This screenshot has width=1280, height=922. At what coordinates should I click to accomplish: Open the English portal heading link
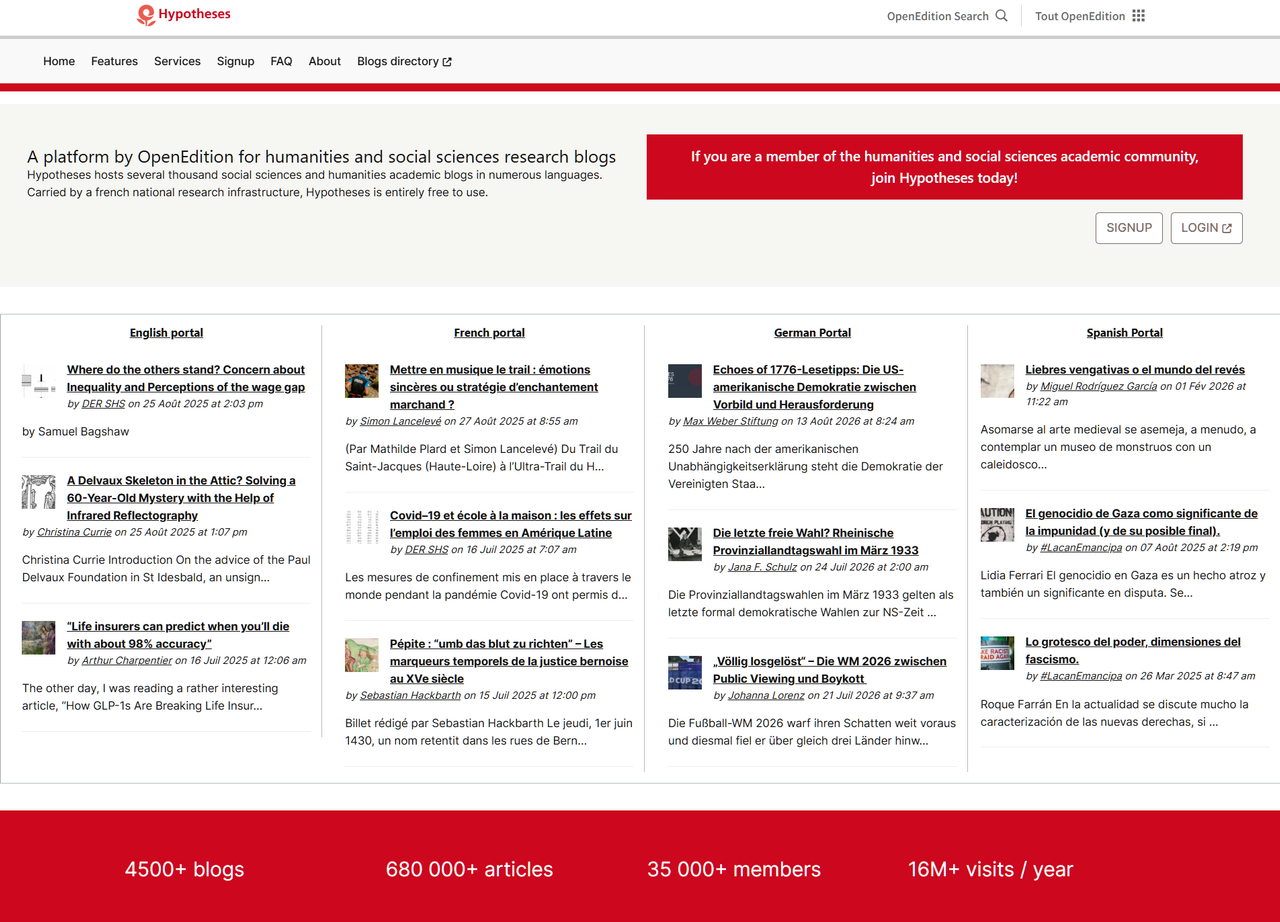[x=166, y=333]
